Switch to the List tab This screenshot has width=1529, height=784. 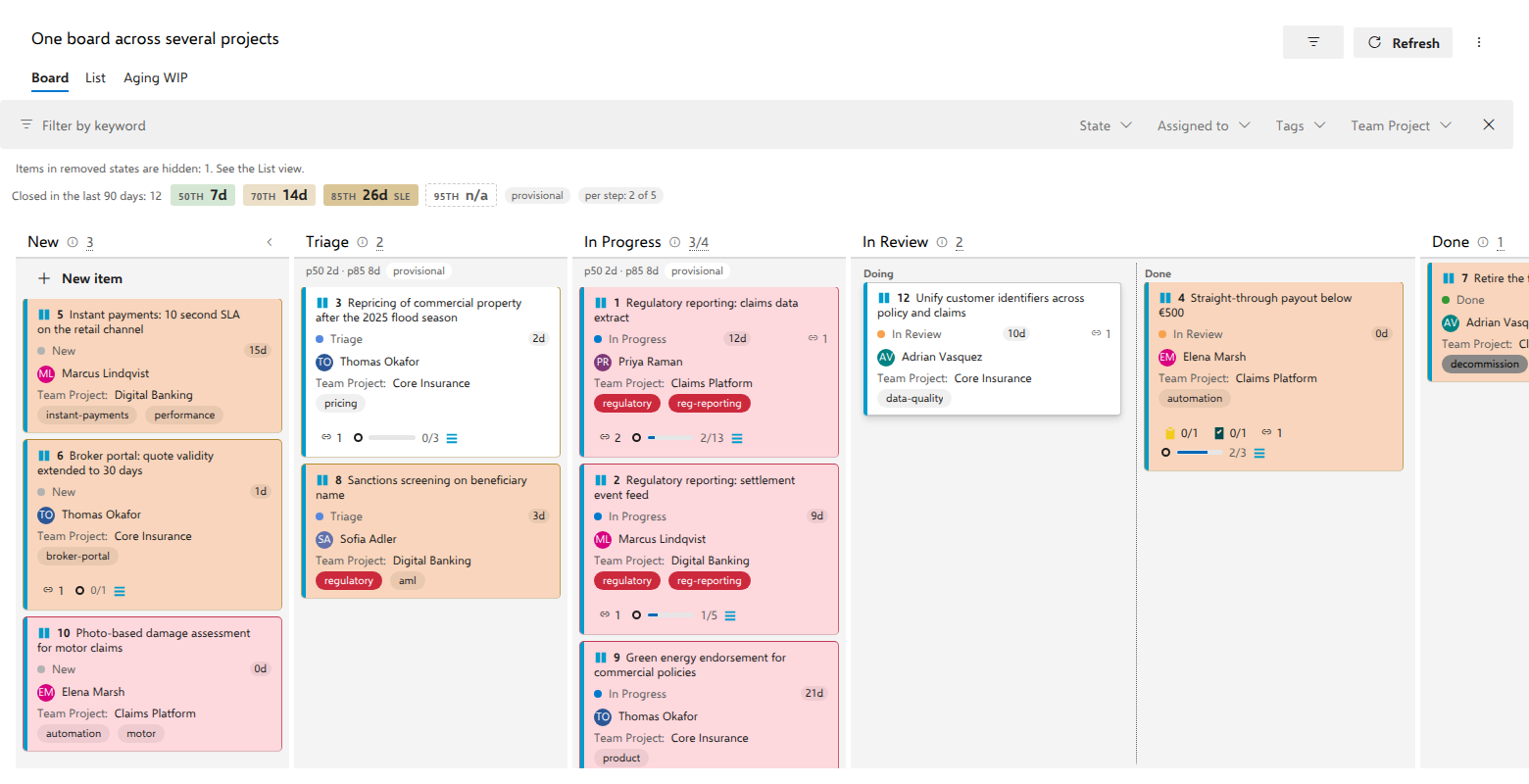95,78
